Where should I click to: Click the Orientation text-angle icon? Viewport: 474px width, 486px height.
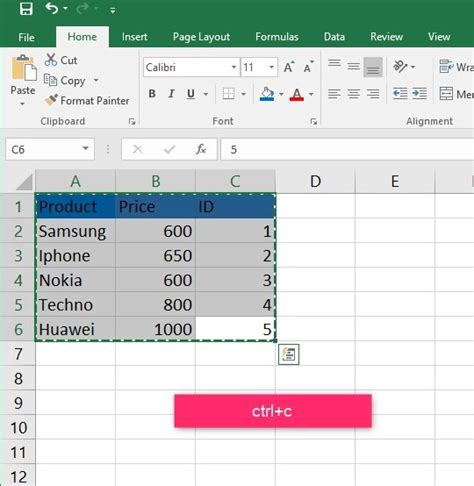(x=400, y=67)
